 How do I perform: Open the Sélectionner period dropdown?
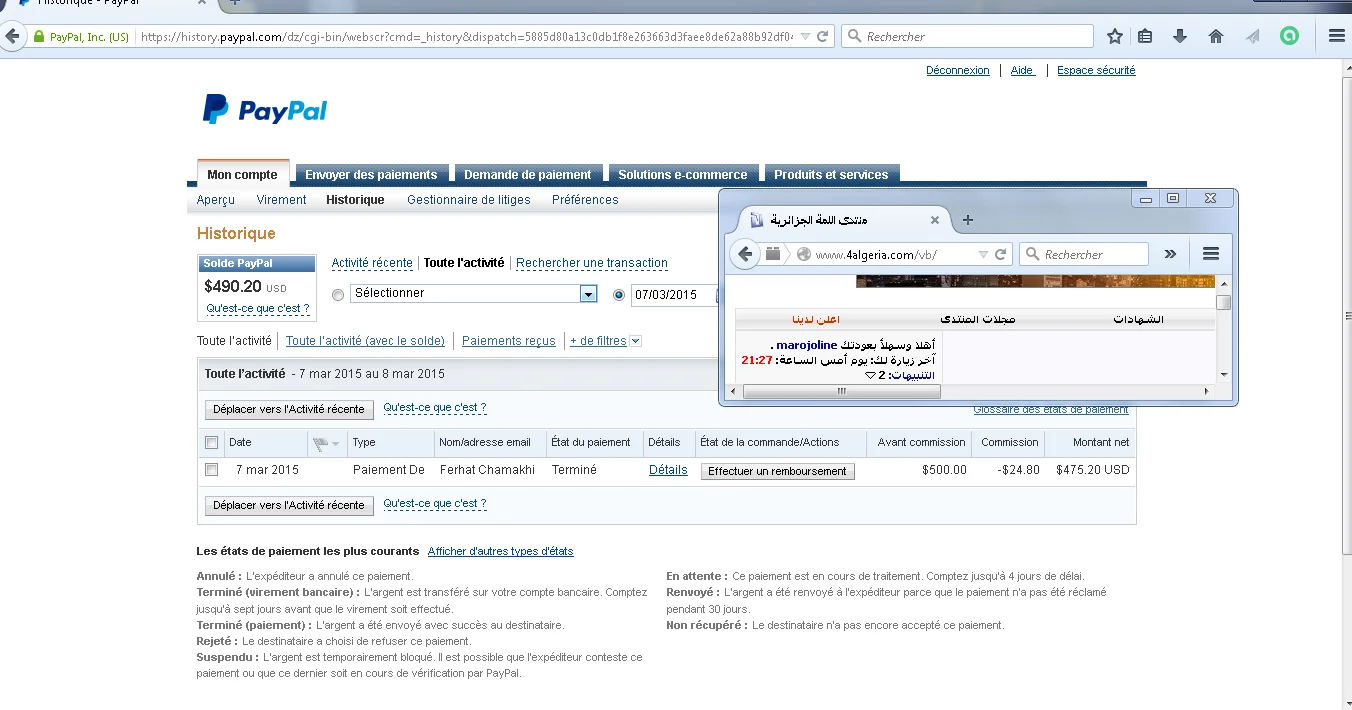click(589, 294)
